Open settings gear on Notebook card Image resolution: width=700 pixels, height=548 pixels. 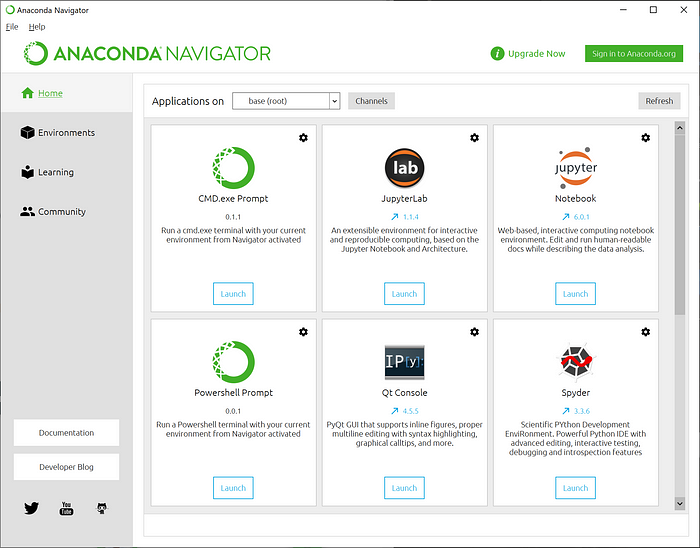[646, 137]
